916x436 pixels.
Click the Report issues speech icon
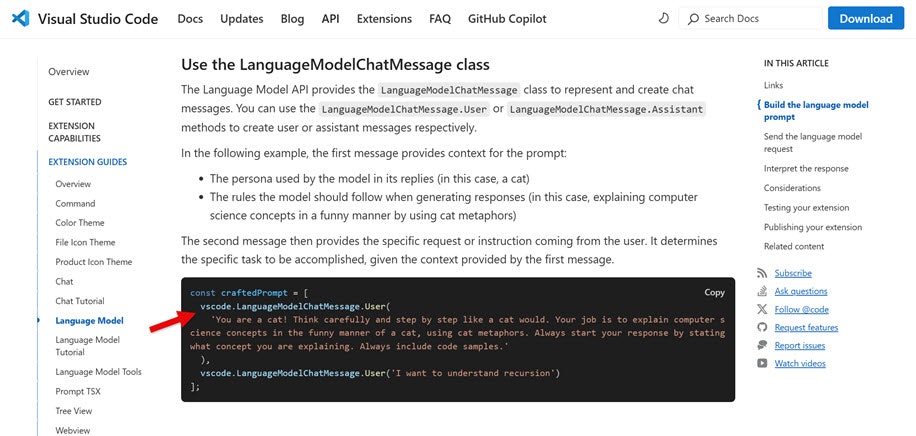(762, 345)
